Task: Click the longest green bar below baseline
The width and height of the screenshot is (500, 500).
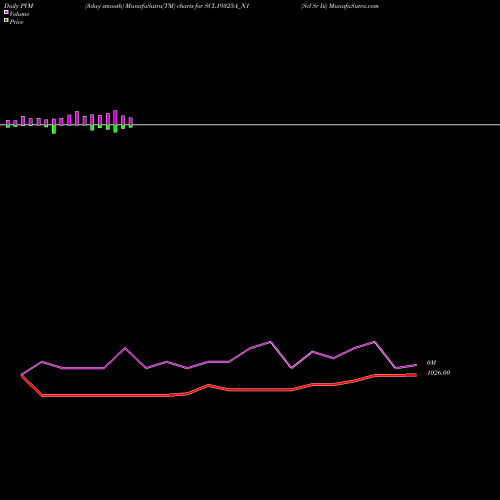Action: click(54, 129)
